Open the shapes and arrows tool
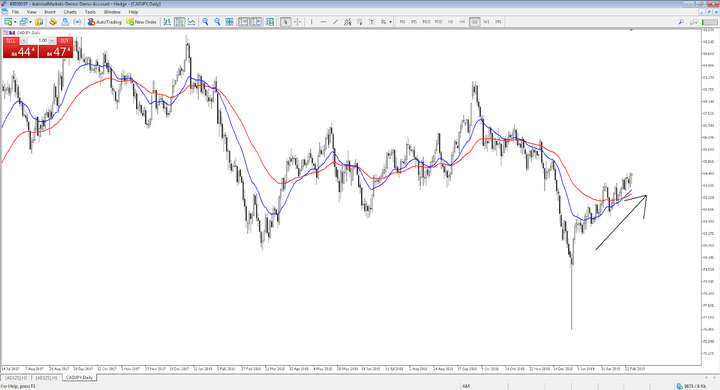The image size is (720, 390). [x=383, y=22]
